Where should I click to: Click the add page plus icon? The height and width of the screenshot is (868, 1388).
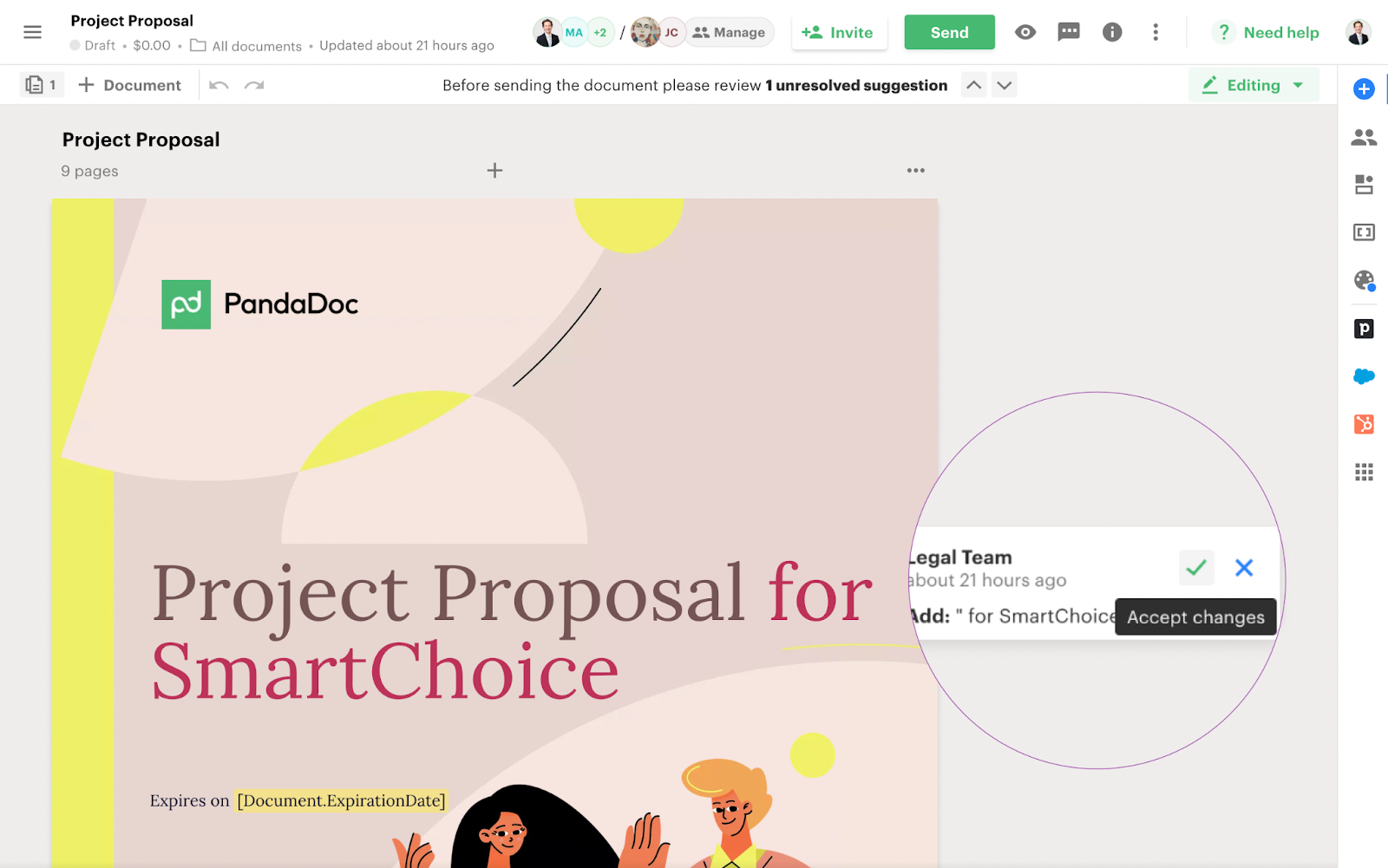click(494, 171)
